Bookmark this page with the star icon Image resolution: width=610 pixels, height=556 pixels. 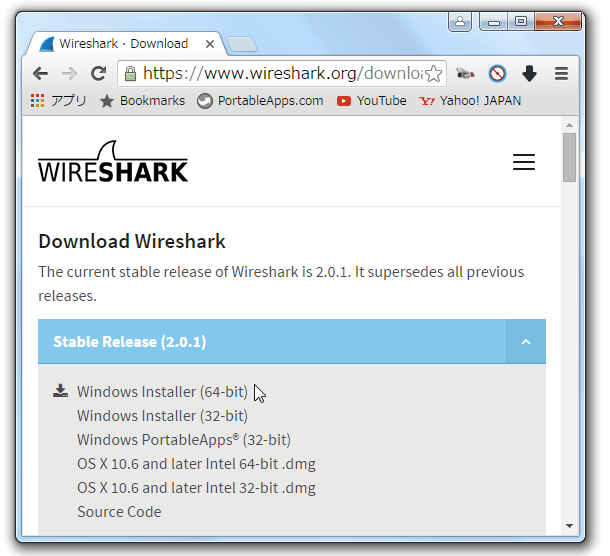(433, 74)
